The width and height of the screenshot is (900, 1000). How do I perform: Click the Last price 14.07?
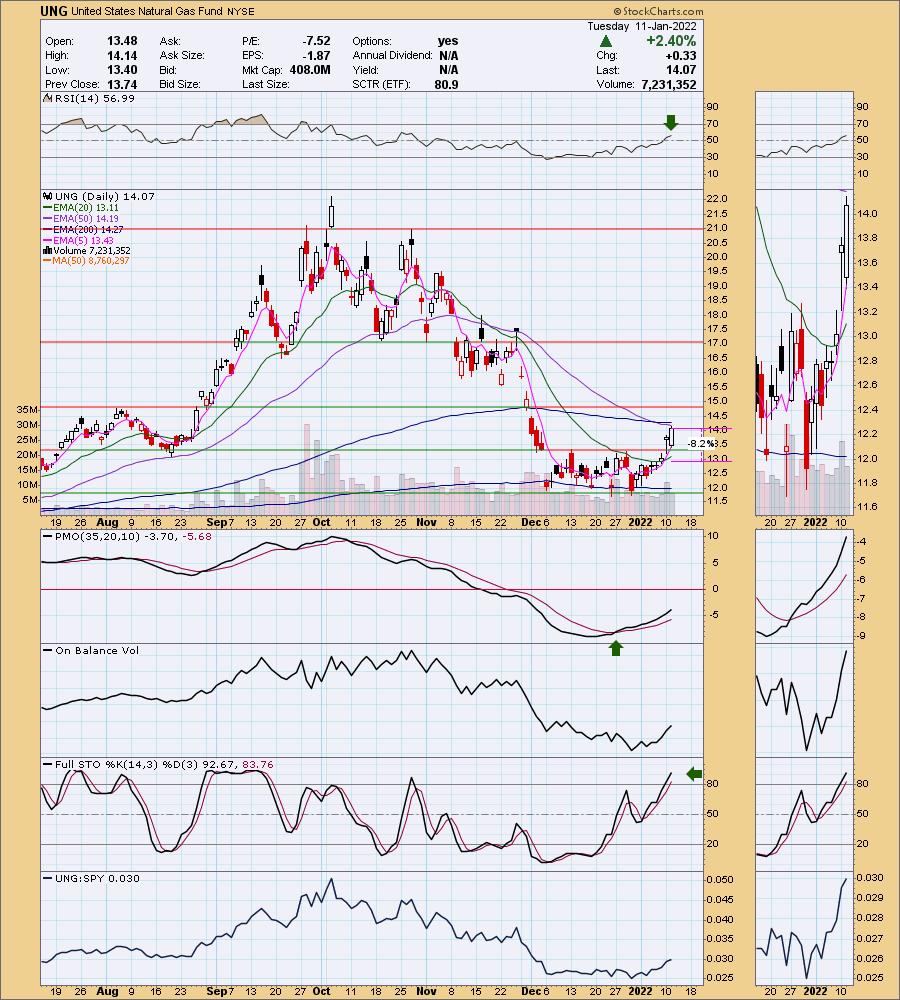(680, 70)
